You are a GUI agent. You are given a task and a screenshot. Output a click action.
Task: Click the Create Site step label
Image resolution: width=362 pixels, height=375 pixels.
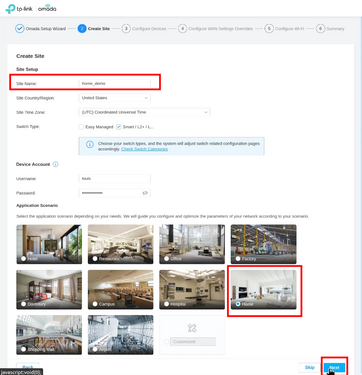[99, 29]
